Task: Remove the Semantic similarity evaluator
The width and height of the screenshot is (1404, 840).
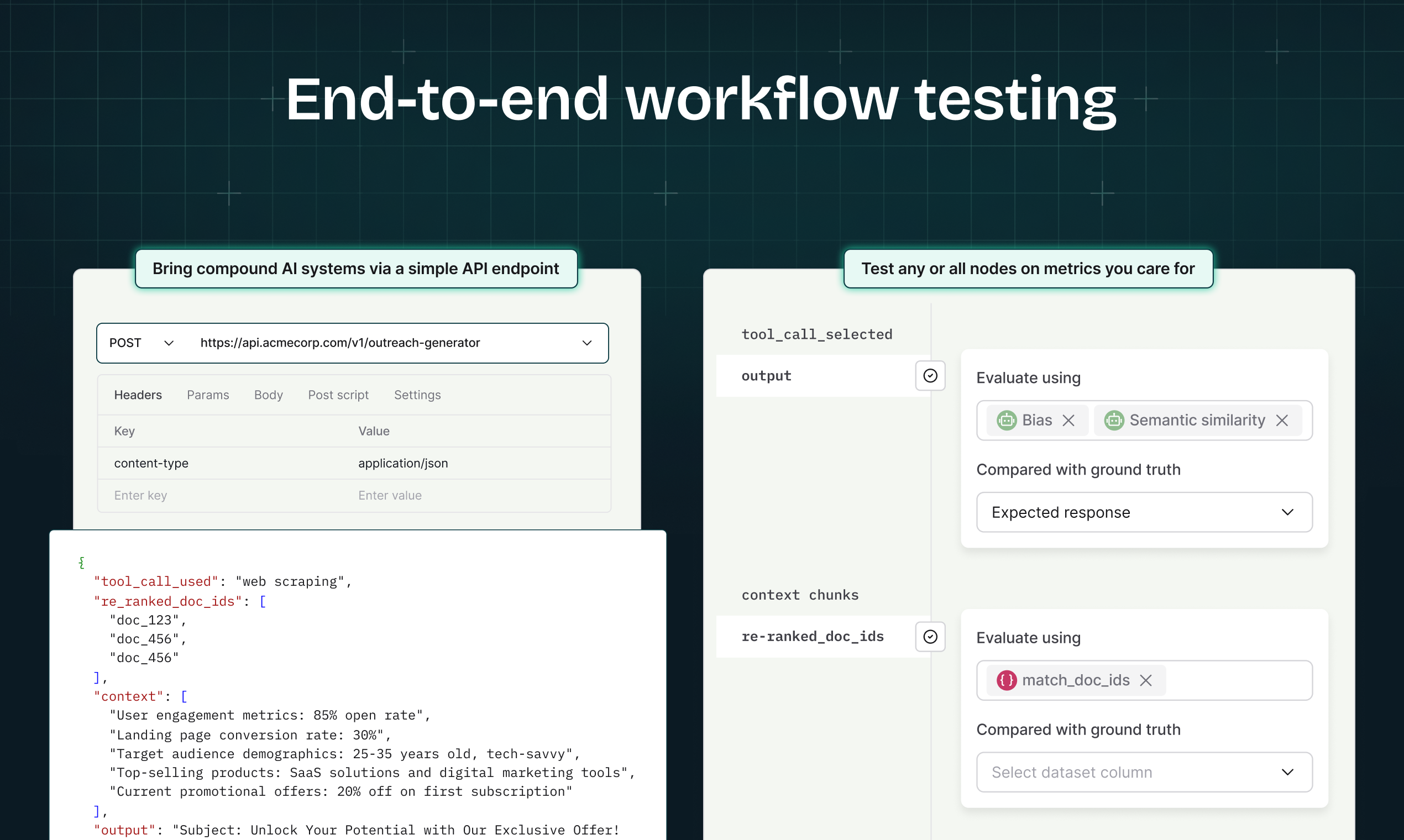Action: 1282,420
